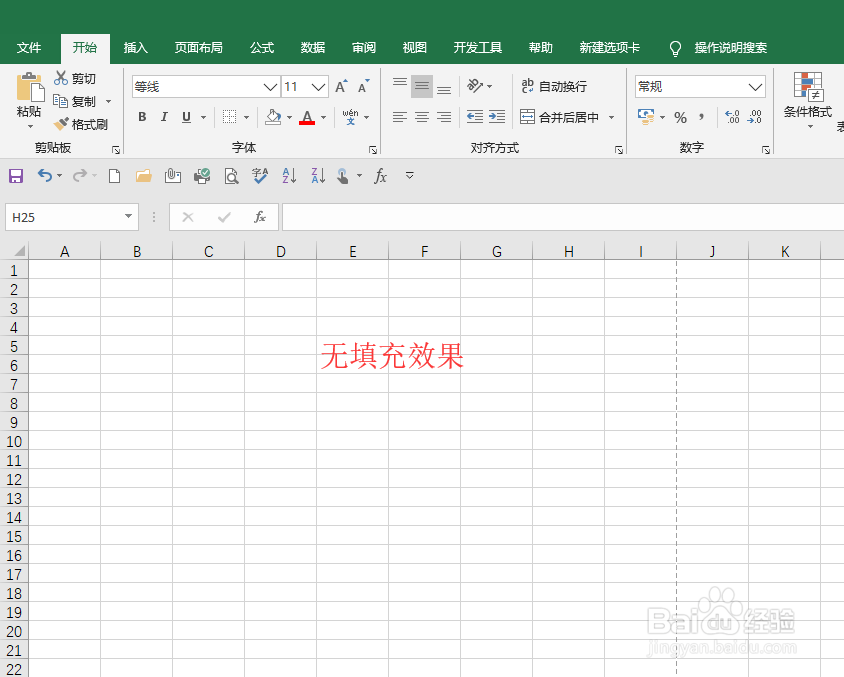Open the 文件 menu
Screen dimensions: 844x677
30,47
